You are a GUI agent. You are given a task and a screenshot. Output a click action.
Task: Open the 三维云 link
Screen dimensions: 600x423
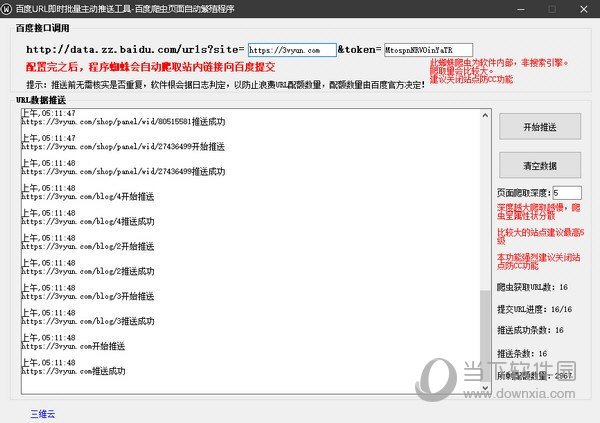[x=43, y=413]
